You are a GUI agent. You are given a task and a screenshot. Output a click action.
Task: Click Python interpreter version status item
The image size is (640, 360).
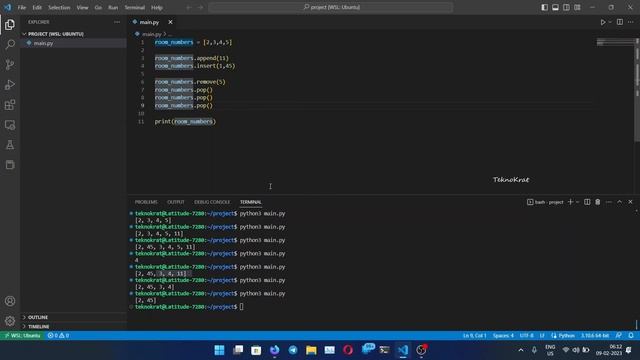(x=595, y=336)
